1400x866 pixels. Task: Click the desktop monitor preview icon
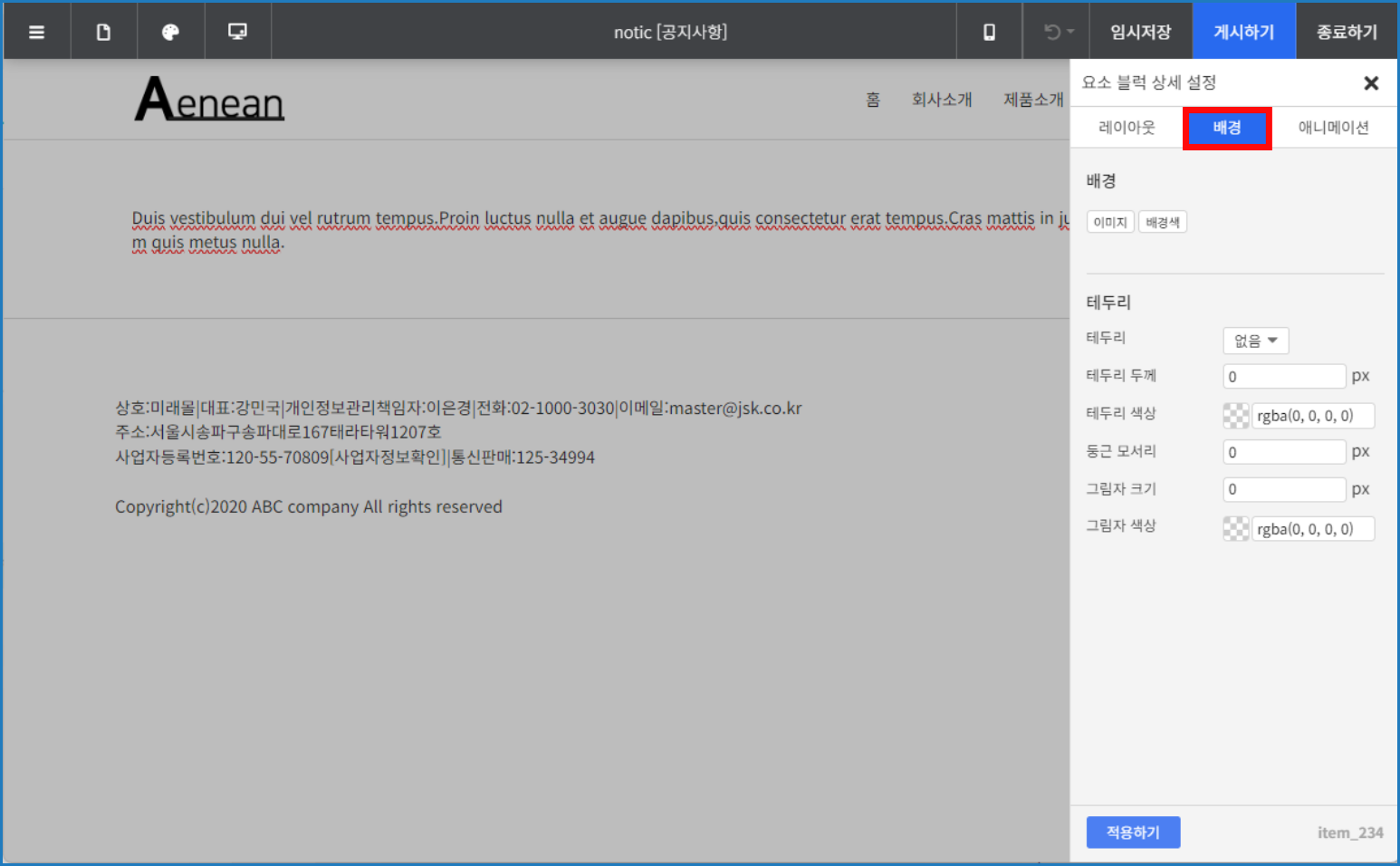click(x=237, y=33)
